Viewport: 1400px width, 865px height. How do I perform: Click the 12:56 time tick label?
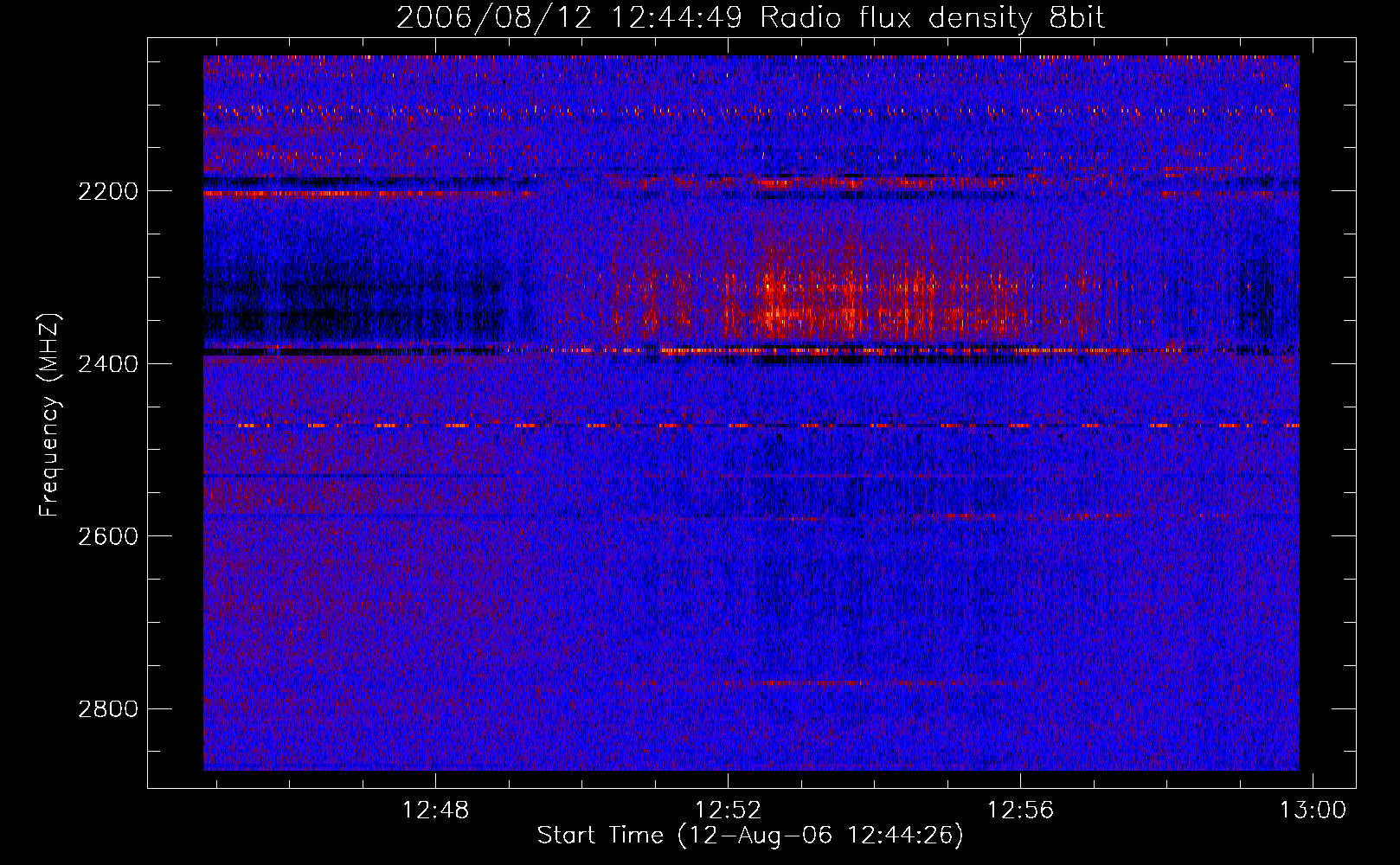(1021, 811)
